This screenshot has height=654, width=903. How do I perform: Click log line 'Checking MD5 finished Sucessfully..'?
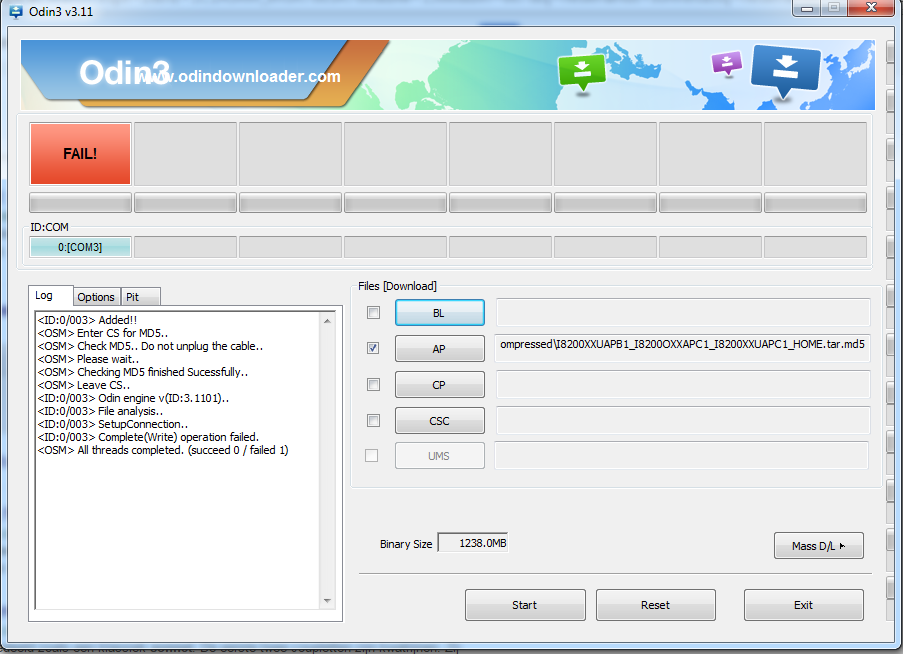[143, 372]
